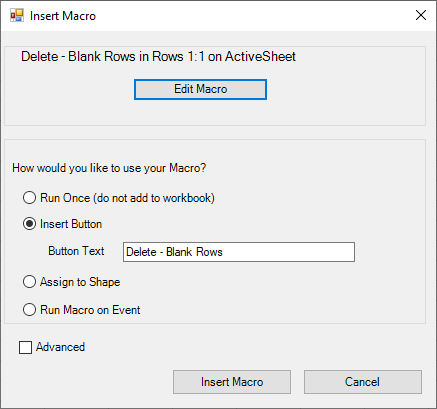Click the 'Insert Button' option label text
This screenshot has height=409, width=437.
tap(71, 224)
